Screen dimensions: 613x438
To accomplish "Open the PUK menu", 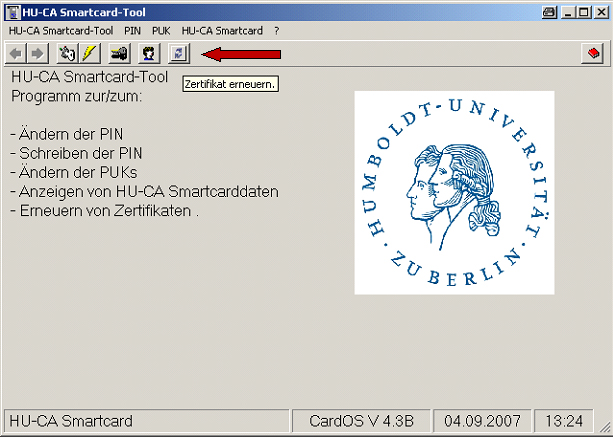I will click(x=161, y=31).
